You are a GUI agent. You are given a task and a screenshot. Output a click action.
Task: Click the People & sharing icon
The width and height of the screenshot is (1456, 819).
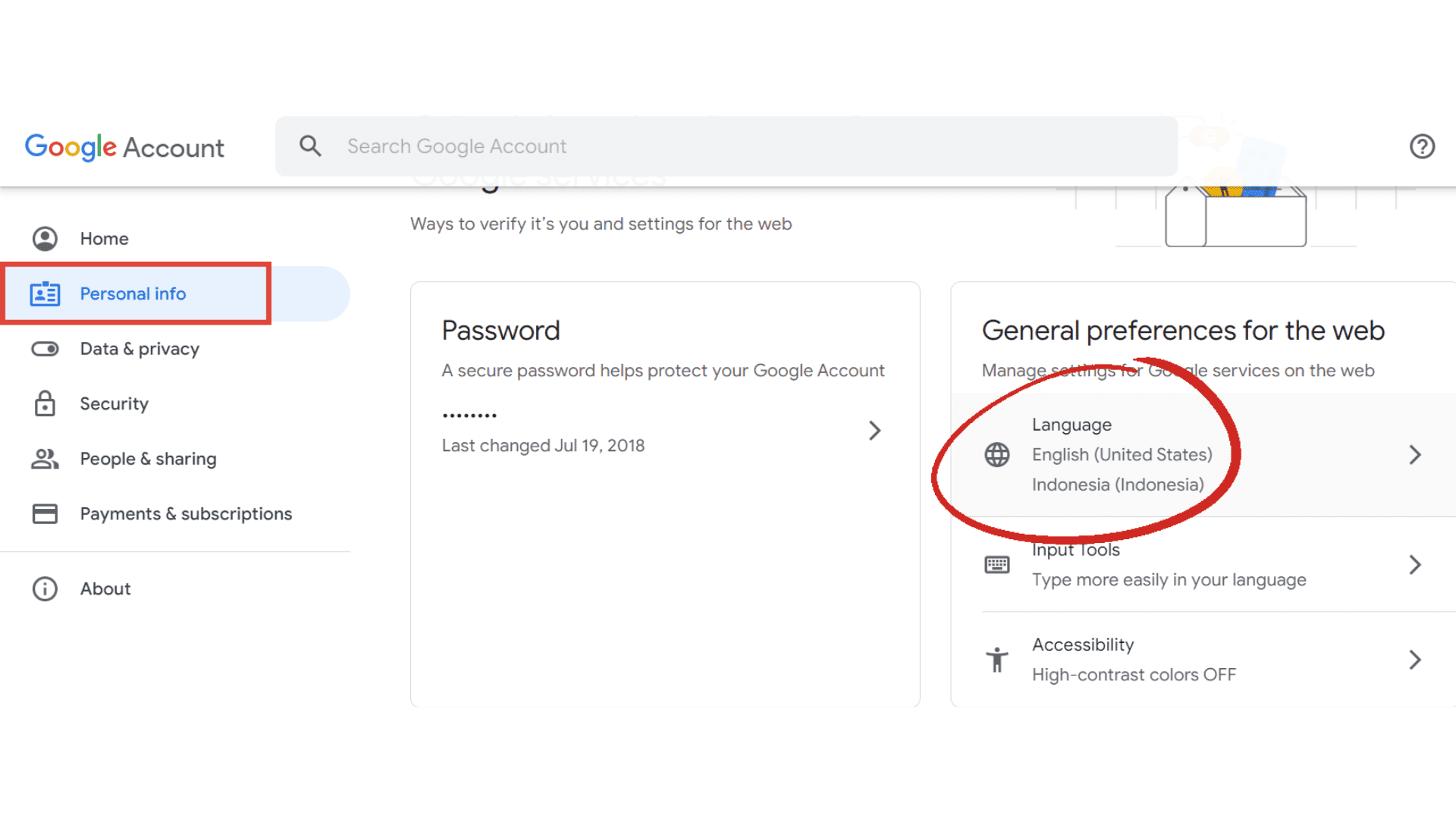point(45,459)
